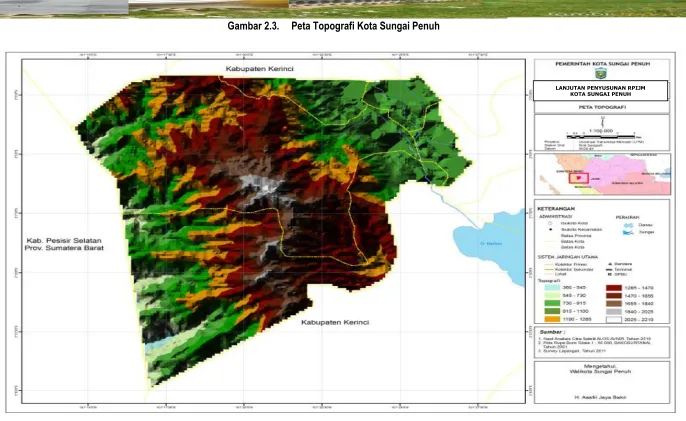
Task: Click the hollow circle Ibukota Kota symbol
Action: click(x=550, y=223)
